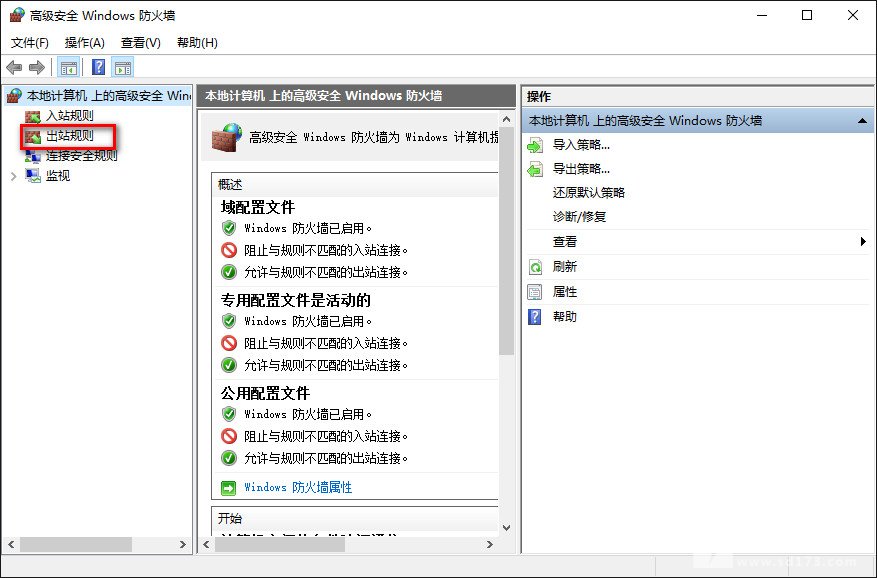877x578 pixels.
Task: Click center pane scroll up arrow
Action: click(506, 119)
